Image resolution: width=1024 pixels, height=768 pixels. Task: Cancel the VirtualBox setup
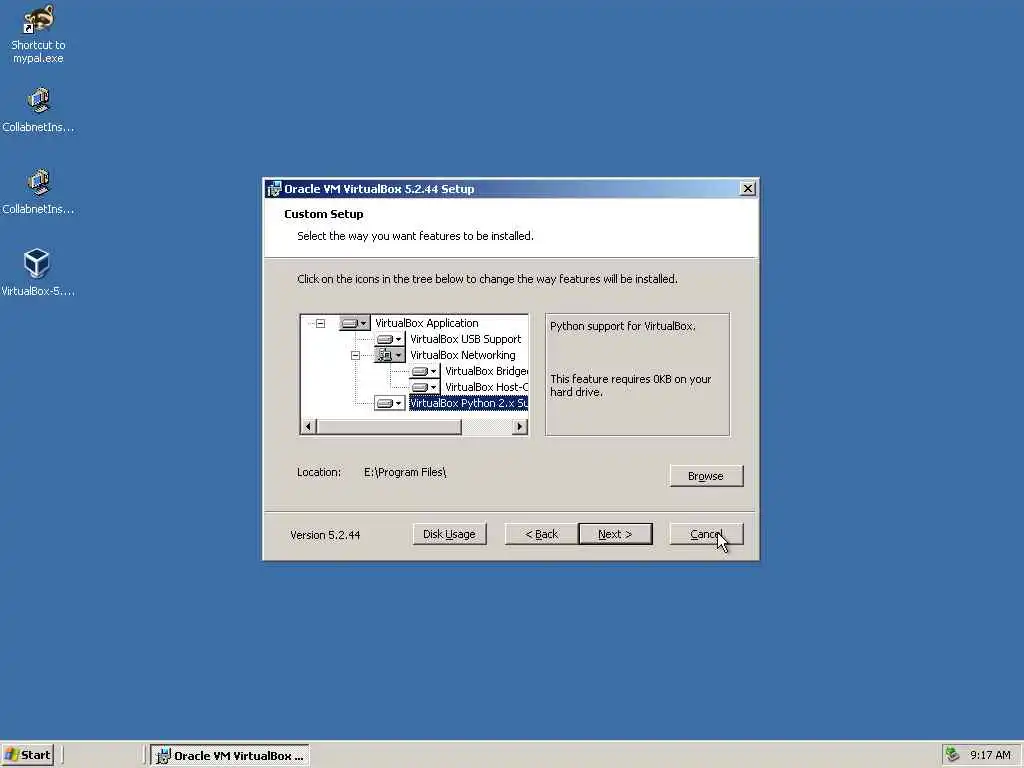[x=706, y=534]
